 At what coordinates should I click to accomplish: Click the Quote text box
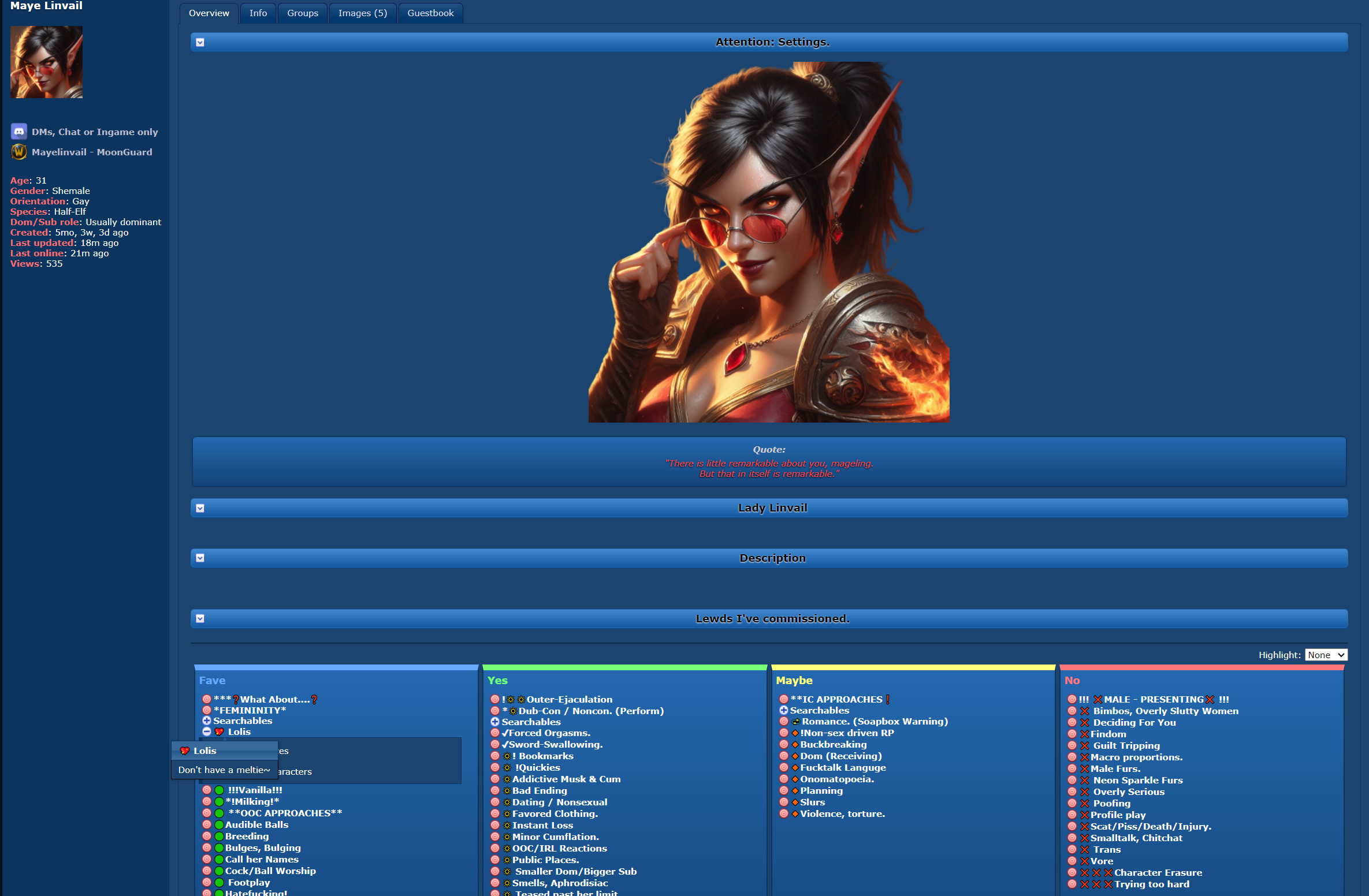coord(769,461)
